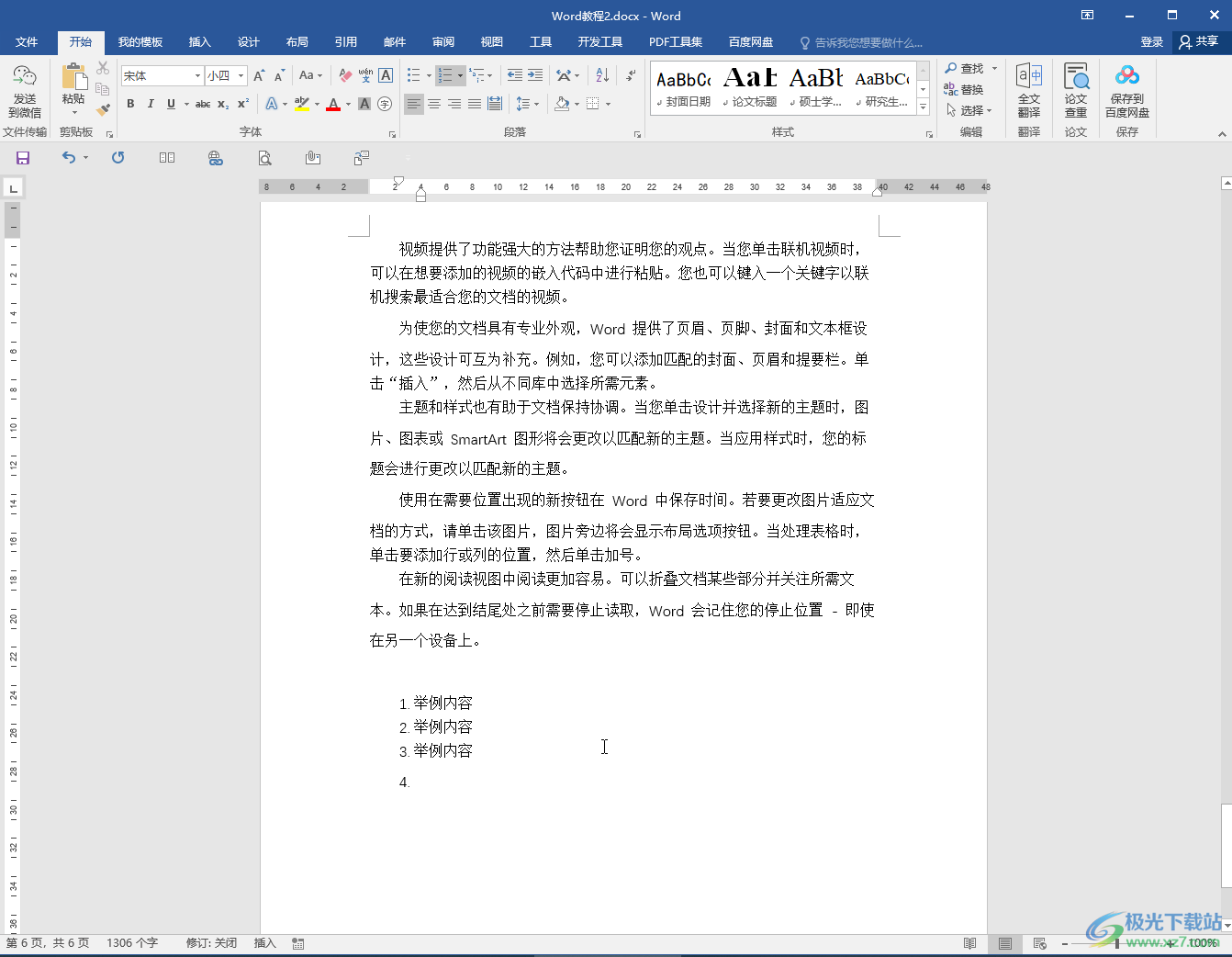Switch to the PDF工具集 tab
The image size is (1232, 957).
point(676,42)
